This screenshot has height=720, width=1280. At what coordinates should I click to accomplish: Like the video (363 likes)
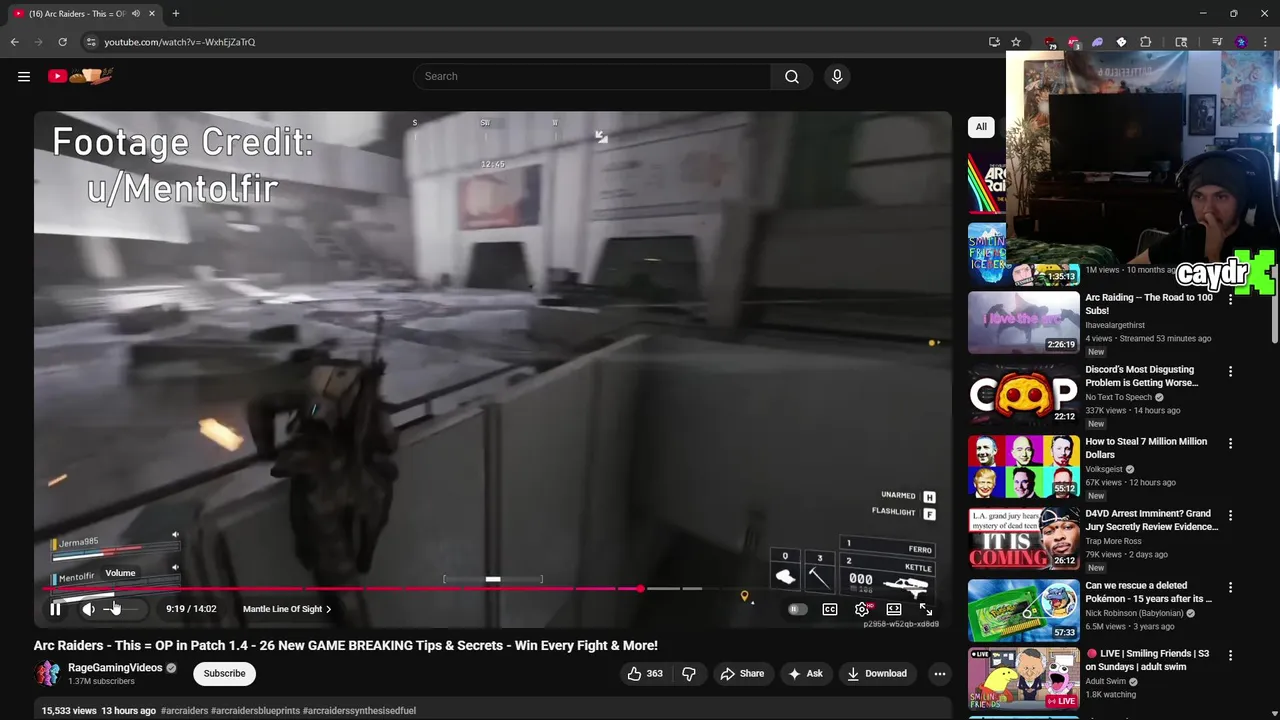coord(644,673)
